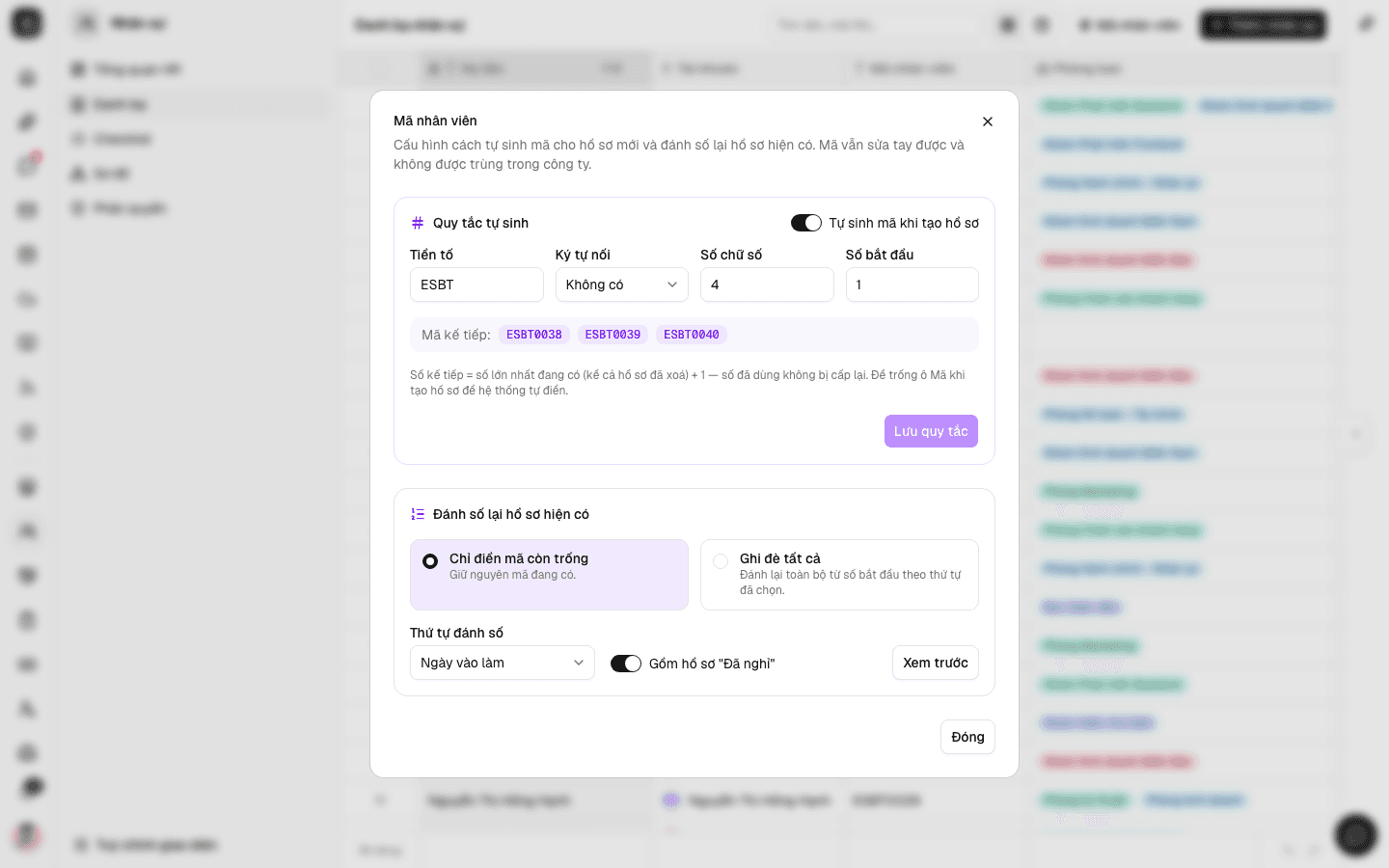Click the ESBT0040 next code chip
Viewport: 1389px width, 868px height.
pos(692,335)
